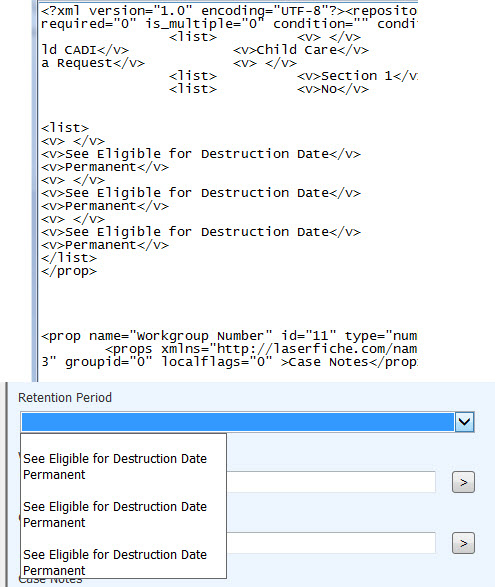
Task: Choose the last 'Permanent' option at list bottom
Action: pyautogui.click(x=54, y=571)
